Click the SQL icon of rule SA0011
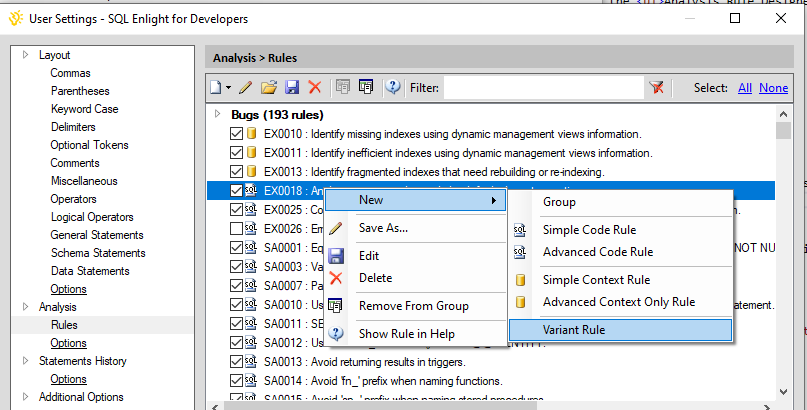Image resolution: width=807 pixels, height=410 pixels. coord(251,324)
